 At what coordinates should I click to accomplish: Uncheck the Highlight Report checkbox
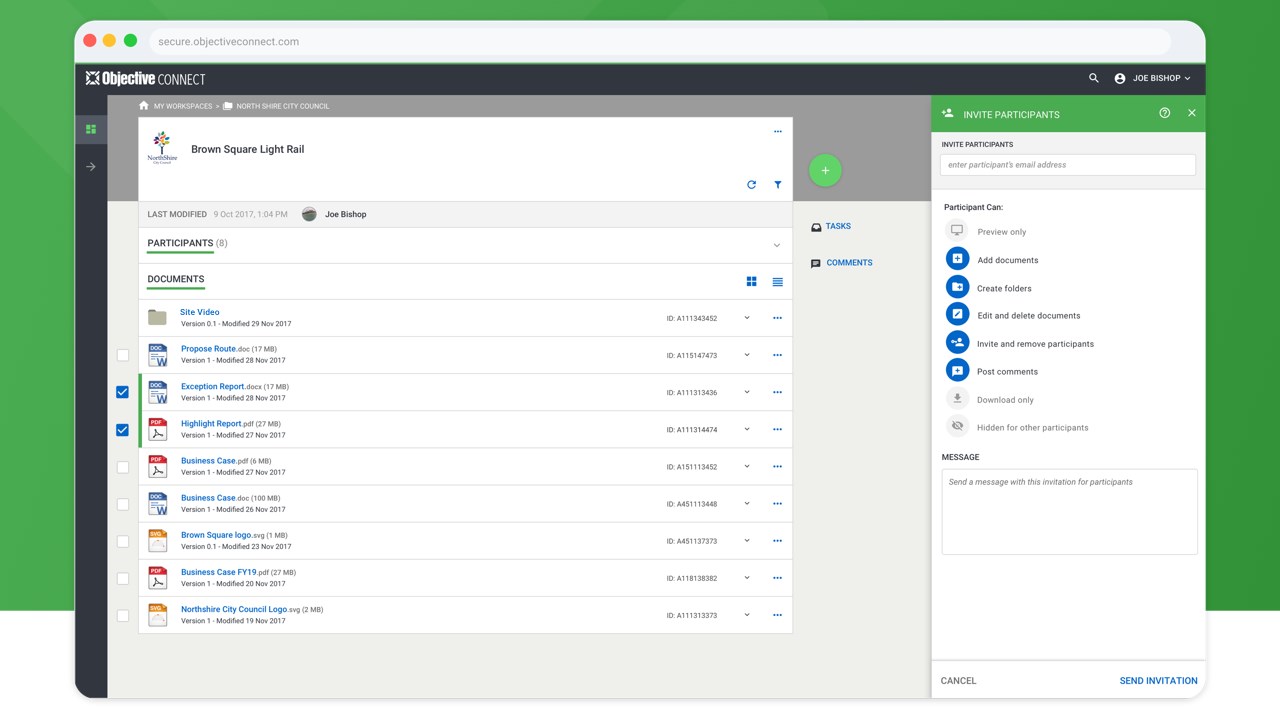tap(122, 430)
